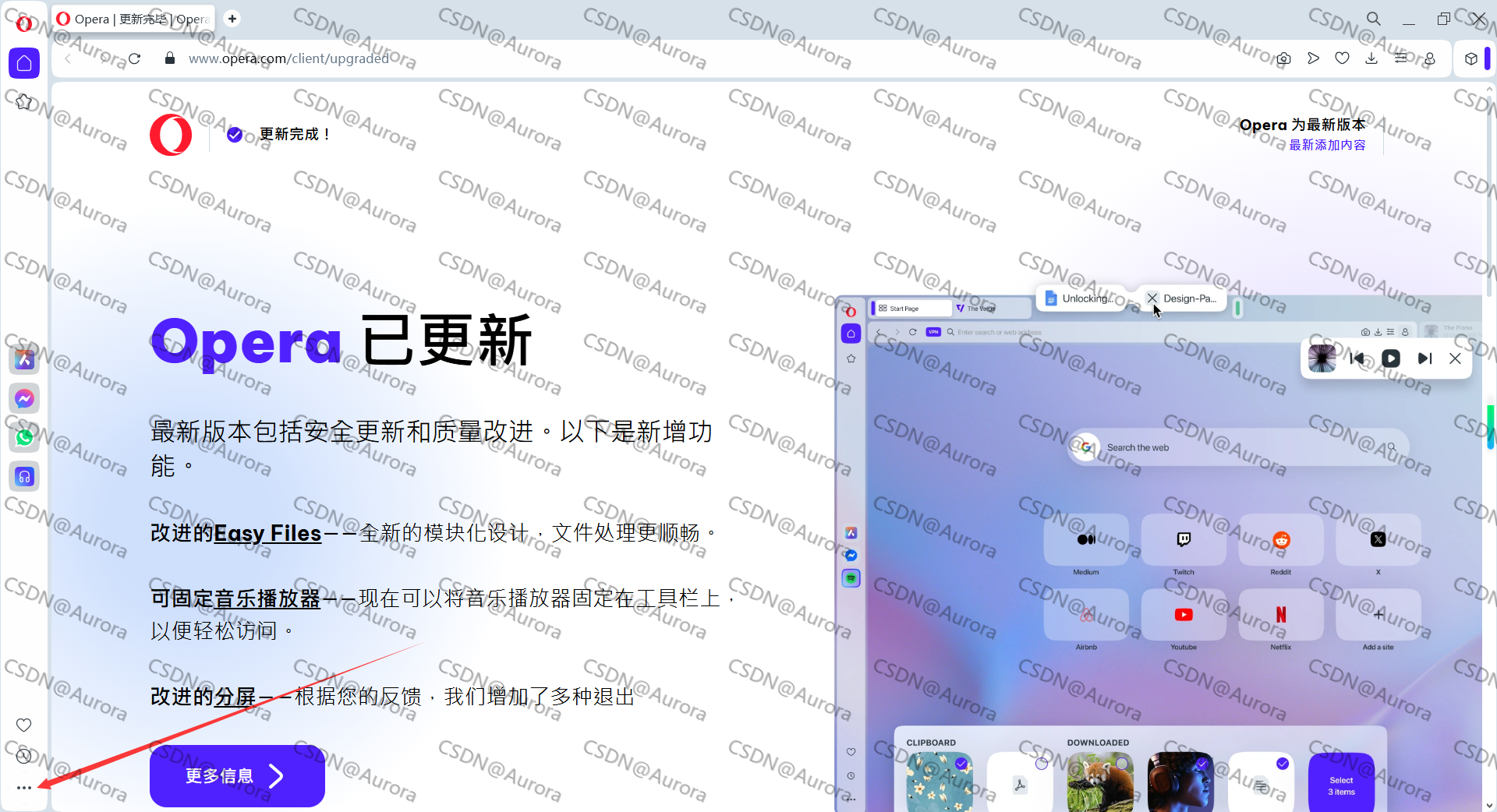Search open tabs with magnifier icon
Screen dimensions: 1497x812
tap(1374, 19)
